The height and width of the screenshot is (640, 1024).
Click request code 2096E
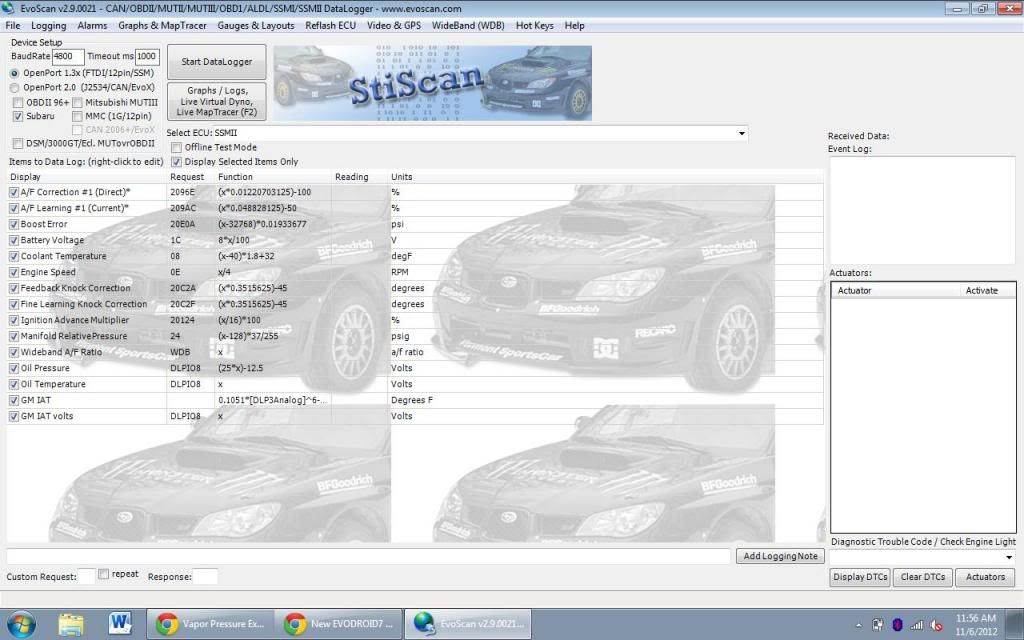183,193
